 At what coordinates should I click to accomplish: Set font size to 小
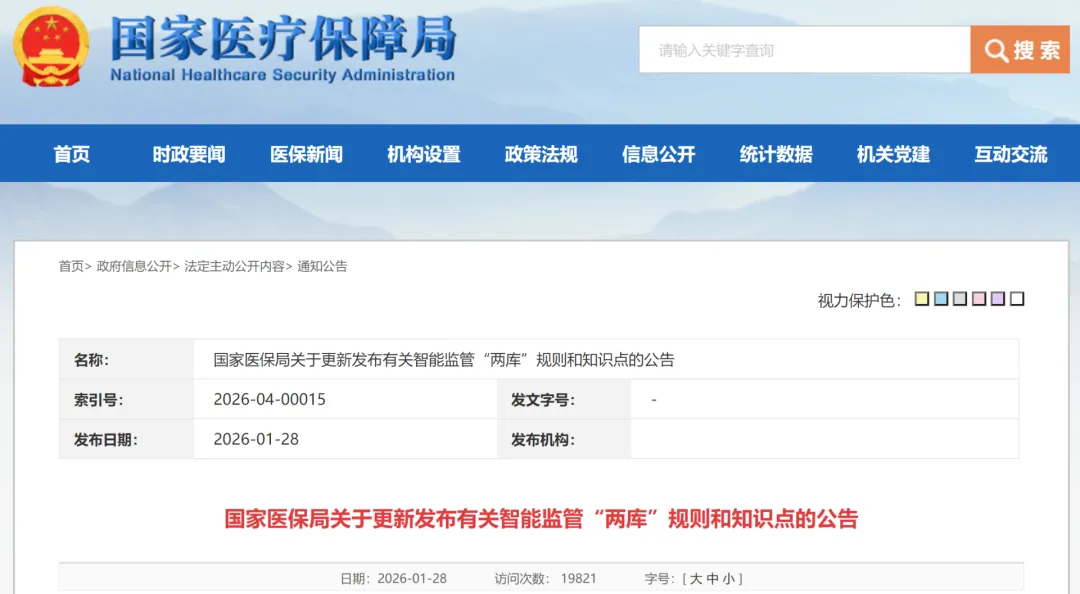729,579
